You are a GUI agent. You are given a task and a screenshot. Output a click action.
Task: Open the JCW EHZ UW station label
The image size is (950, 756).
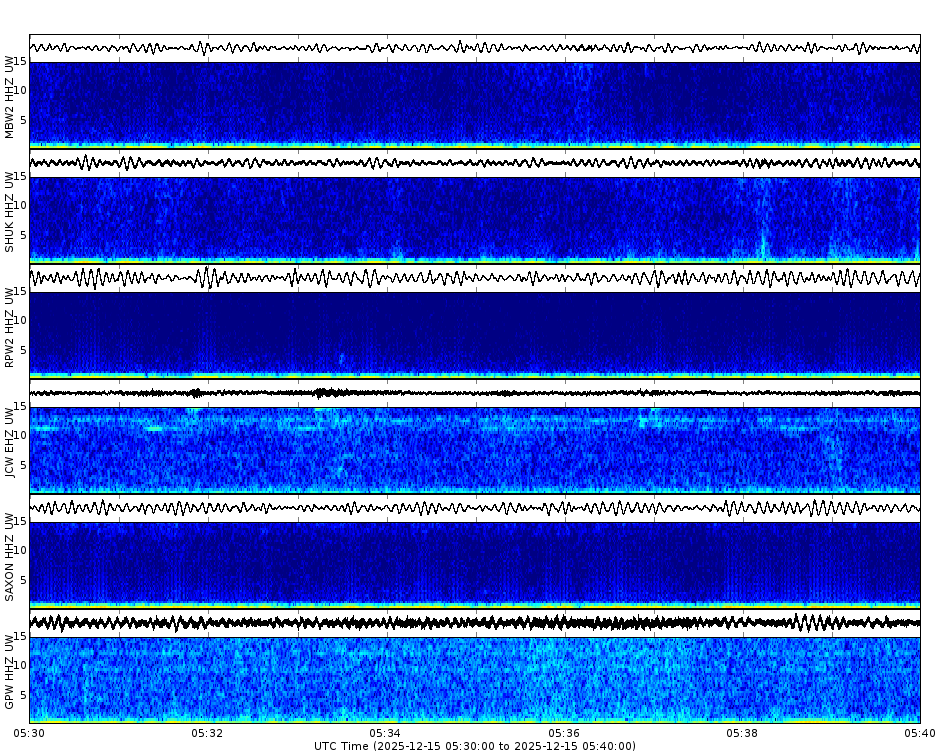pyautogui.click(x=11, y=443)
